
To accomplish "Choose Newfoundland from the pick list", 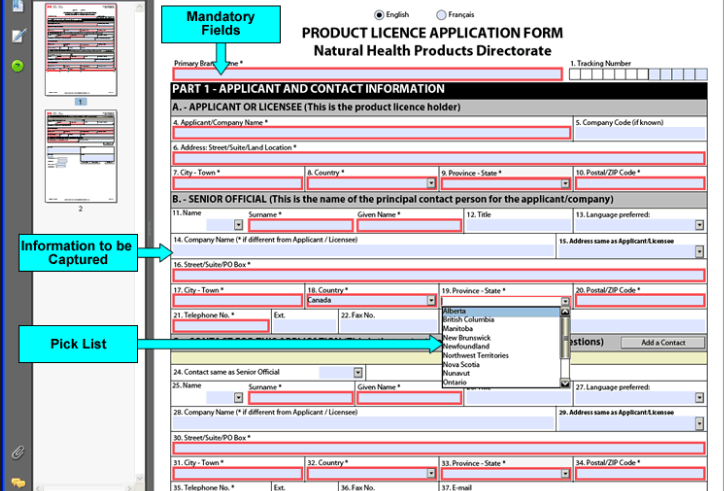I will (x=501, y=346).
